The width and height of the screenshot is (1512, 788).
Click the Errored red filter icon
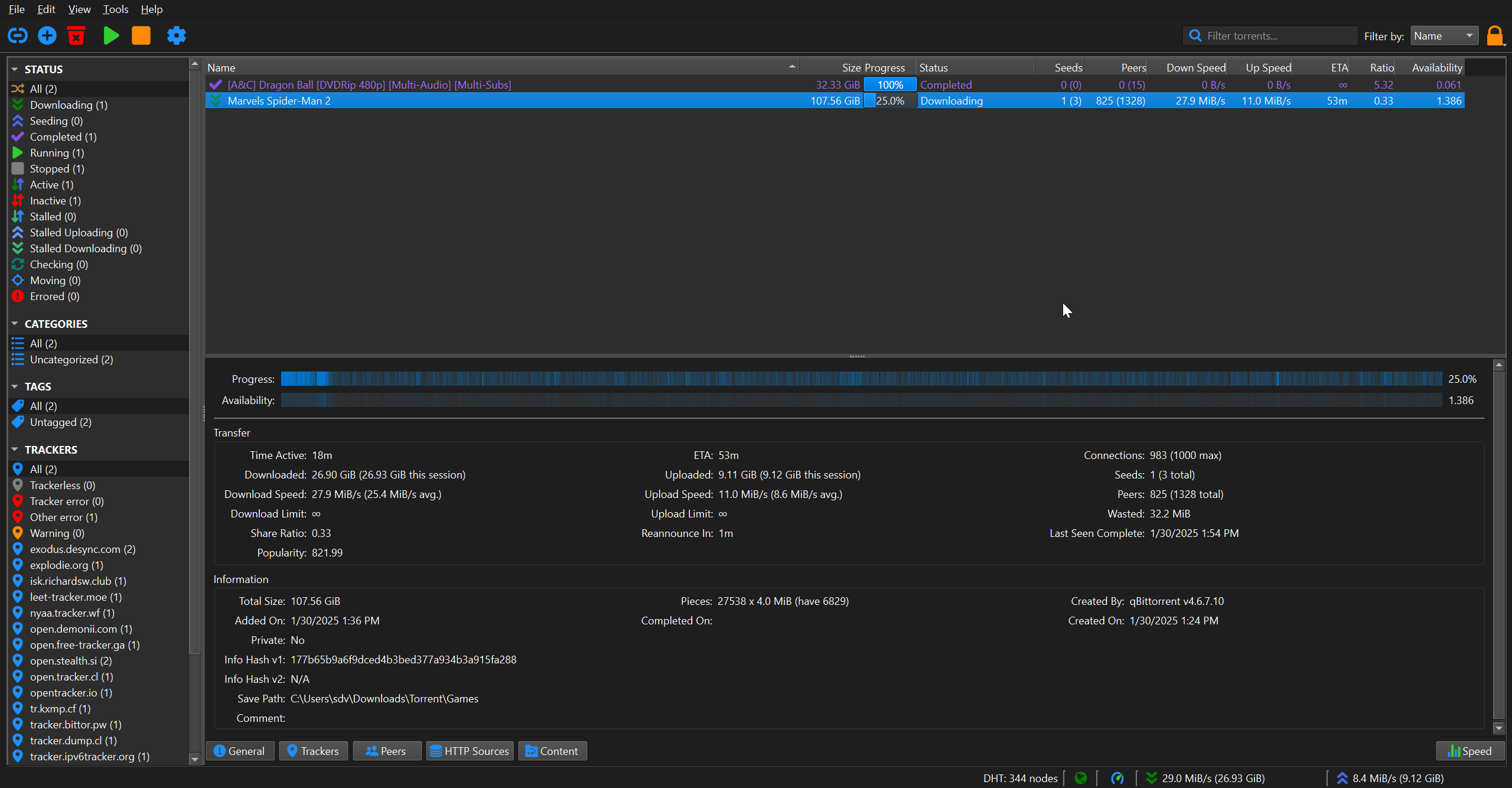(x=18, y=297)
